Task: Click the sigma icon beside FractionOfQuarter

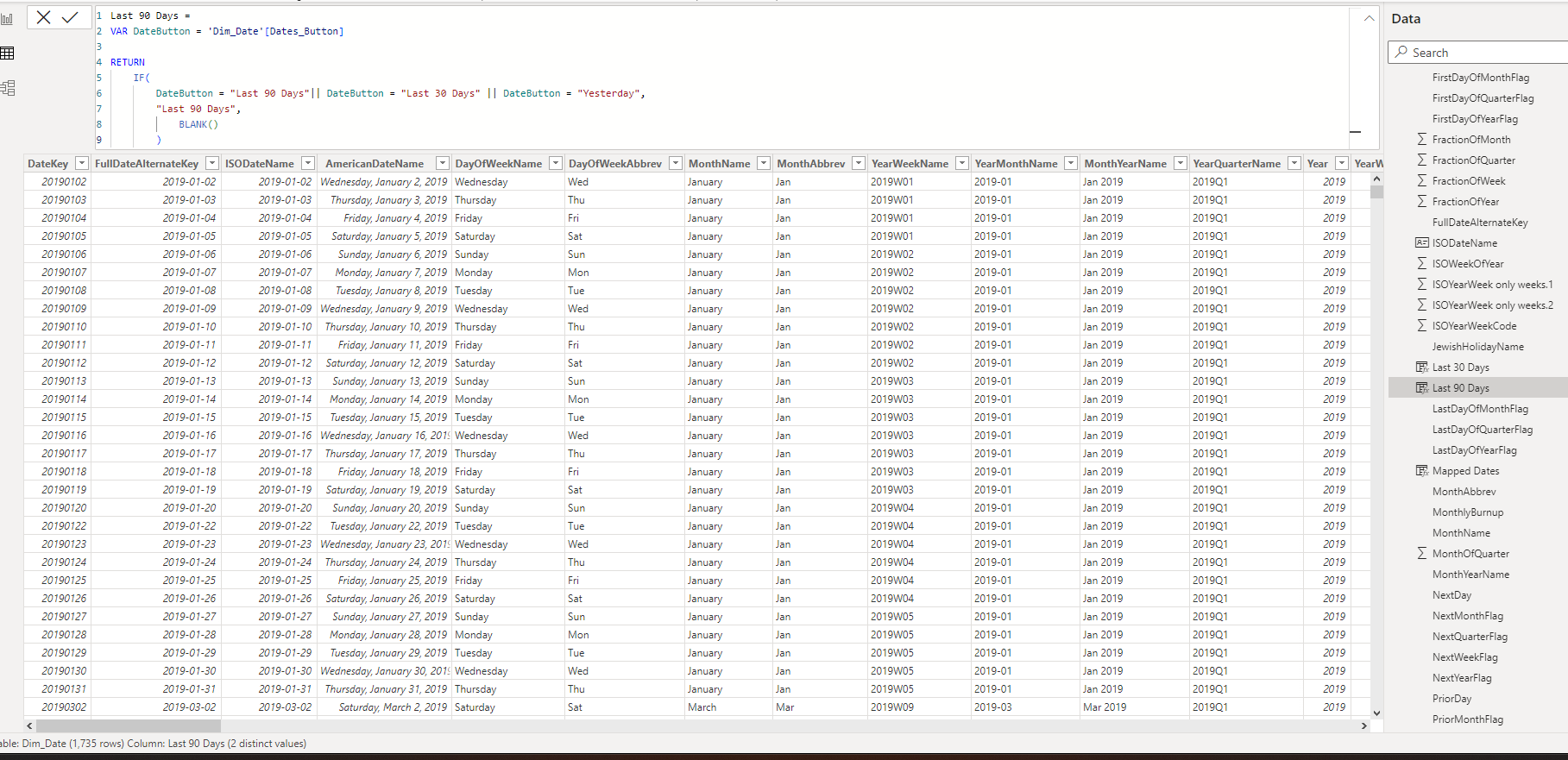Action: click(1421, 160)
